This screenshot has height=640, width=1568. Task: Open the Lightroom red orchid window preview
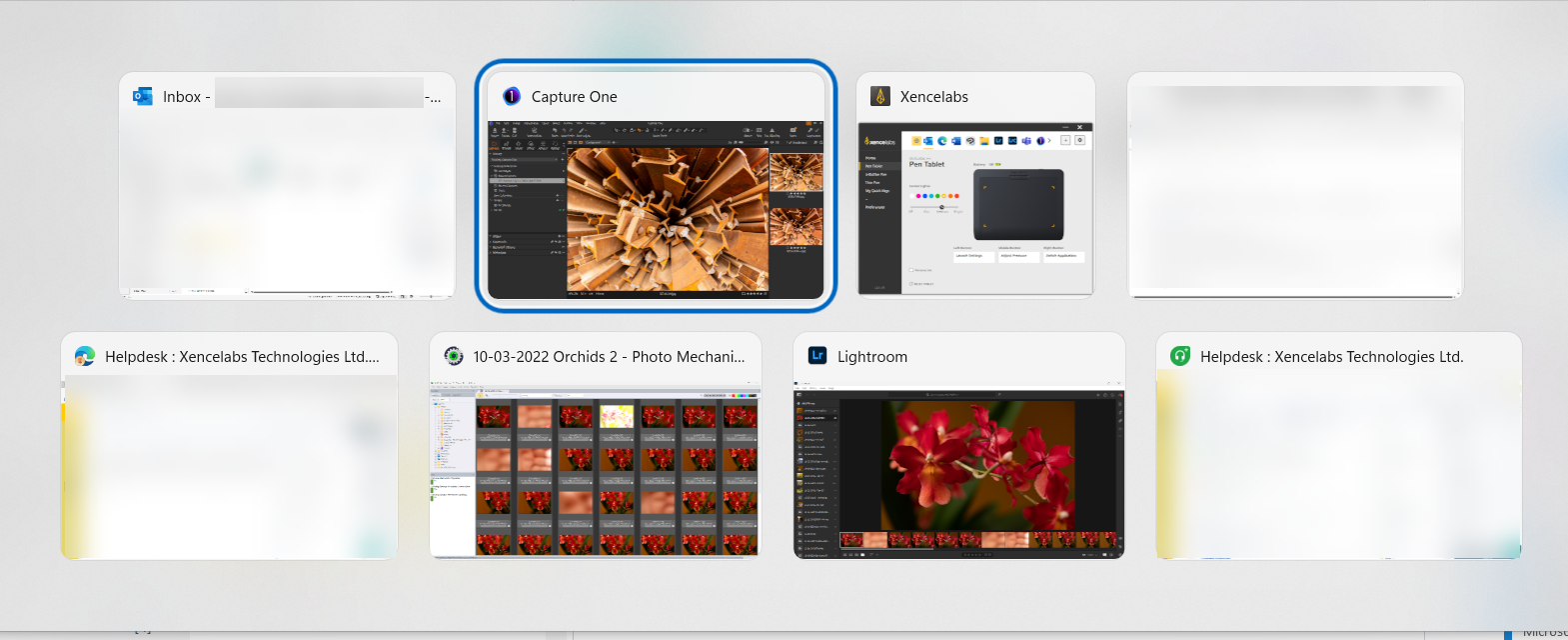959,468
